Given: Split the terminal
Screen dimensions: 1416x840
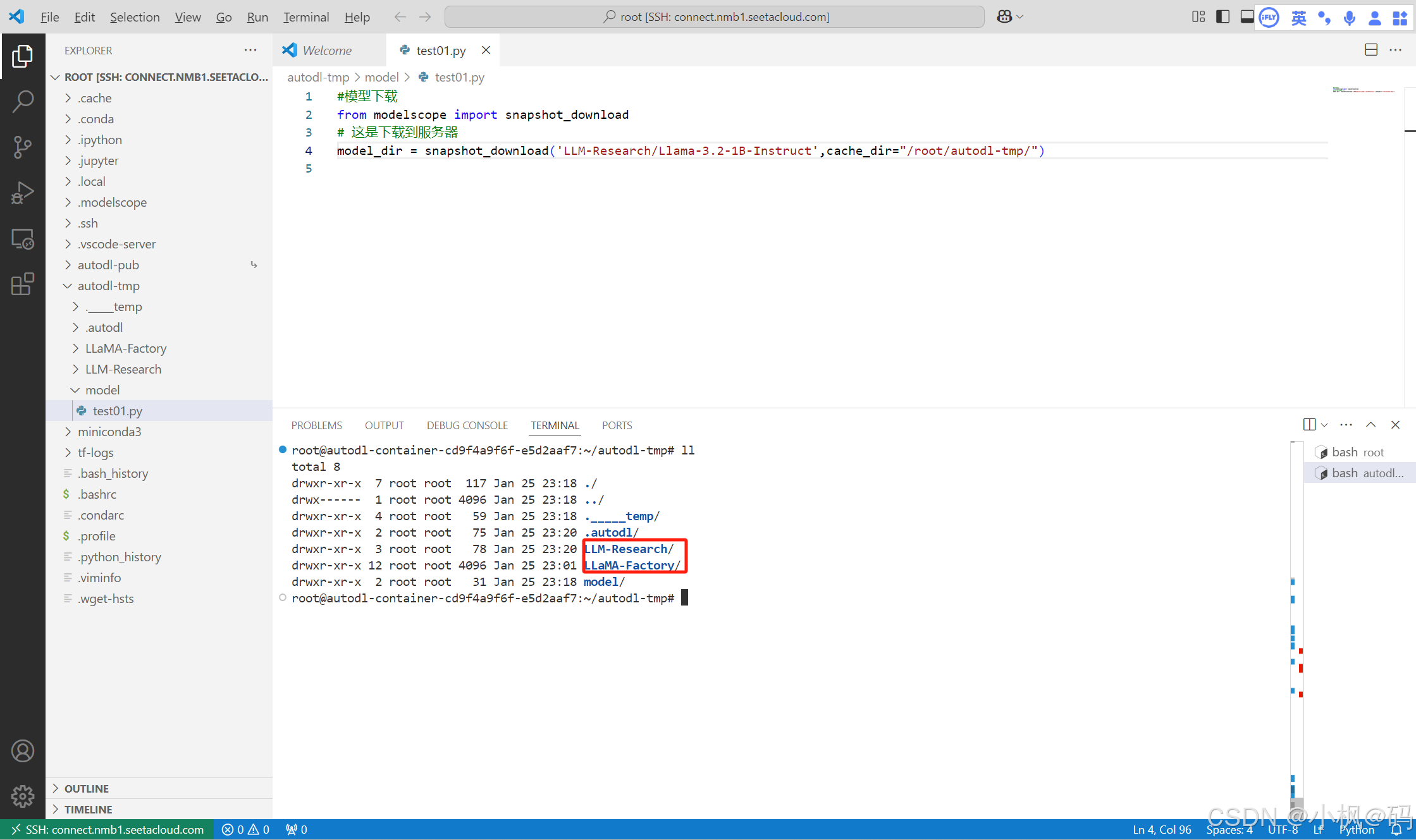Looking at the screenshot, I should coord(1310,425).
